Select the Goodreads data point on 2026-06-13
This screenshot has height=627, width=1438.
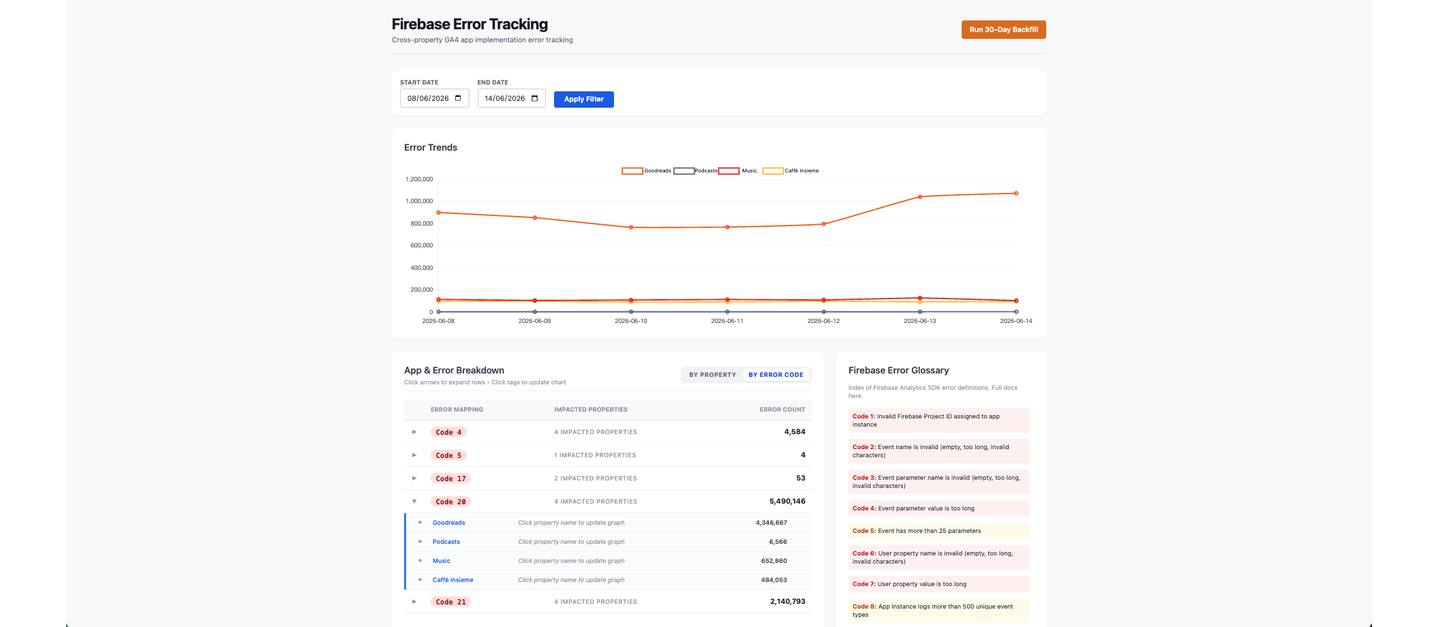click(x=920, y=196)
